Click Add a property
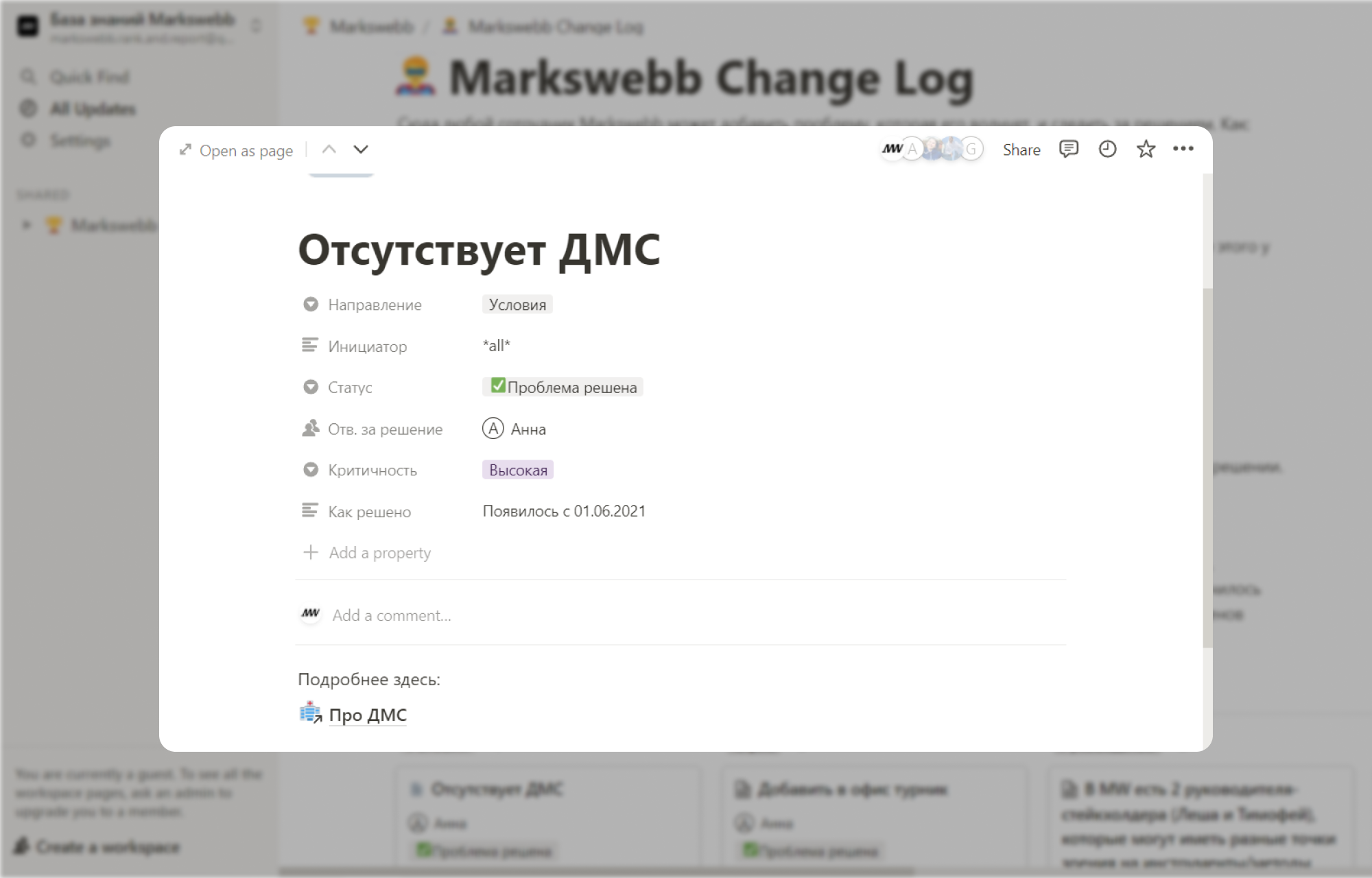The width and height of the screenshot is (1372, 878). [367, 553]
